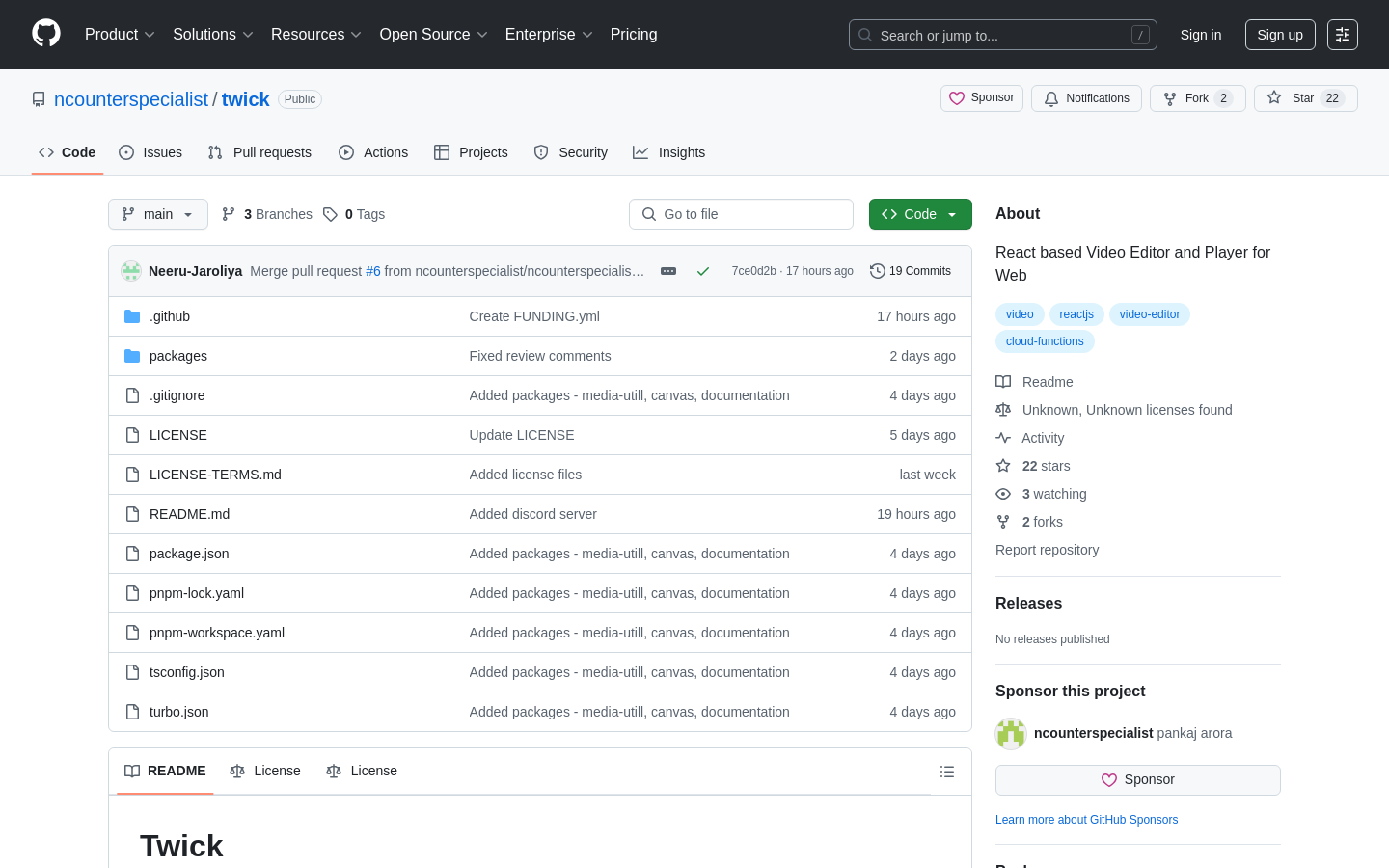Click the GitHub logo icon
The width and height of the screenshot is (1389, 868).
pyautogui.click(x=46, y=34)
